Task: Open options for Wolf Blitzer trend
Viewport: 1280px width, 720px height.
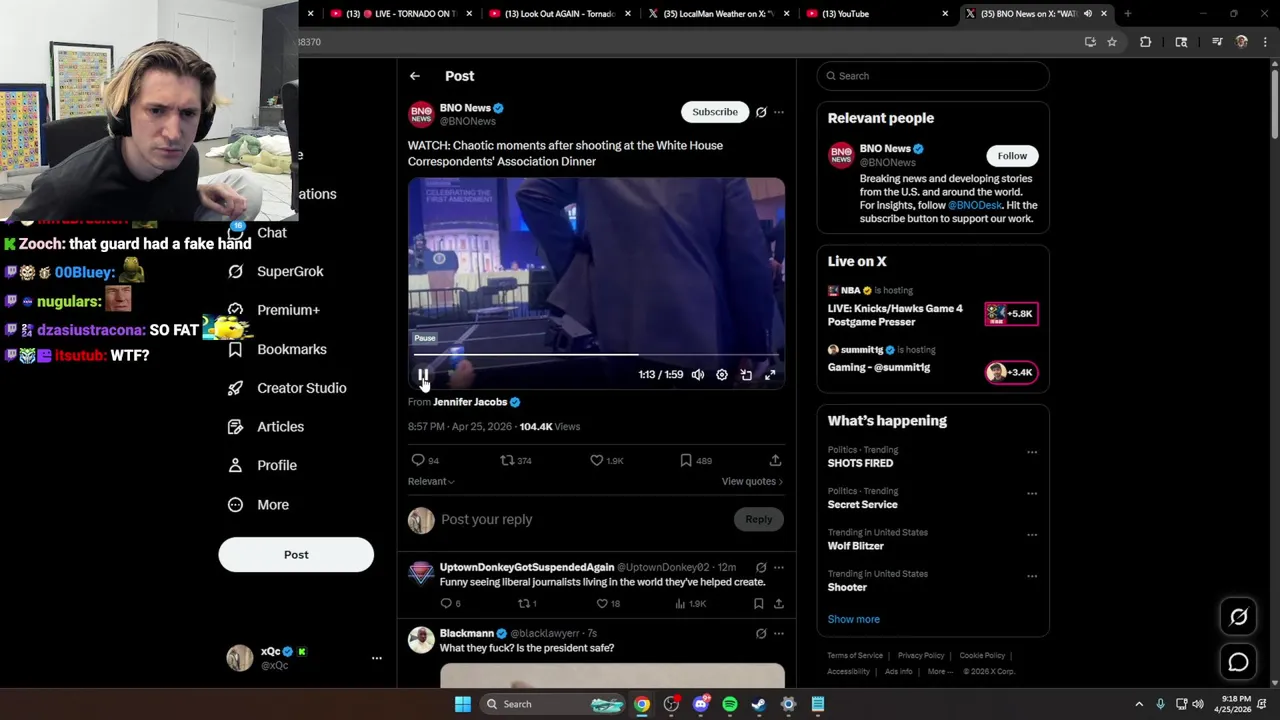Action: click(1032, 535)
